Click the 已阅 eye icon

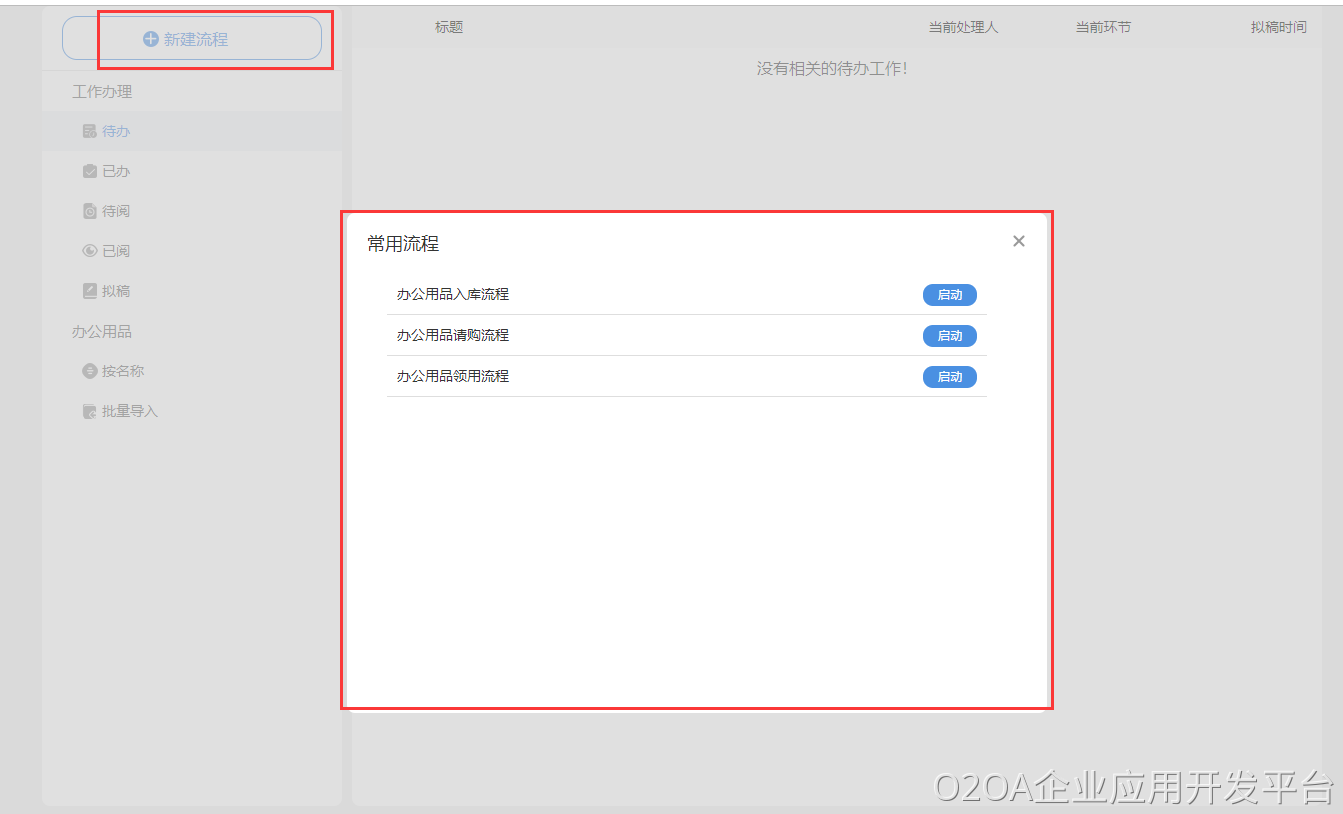[89, 251]
